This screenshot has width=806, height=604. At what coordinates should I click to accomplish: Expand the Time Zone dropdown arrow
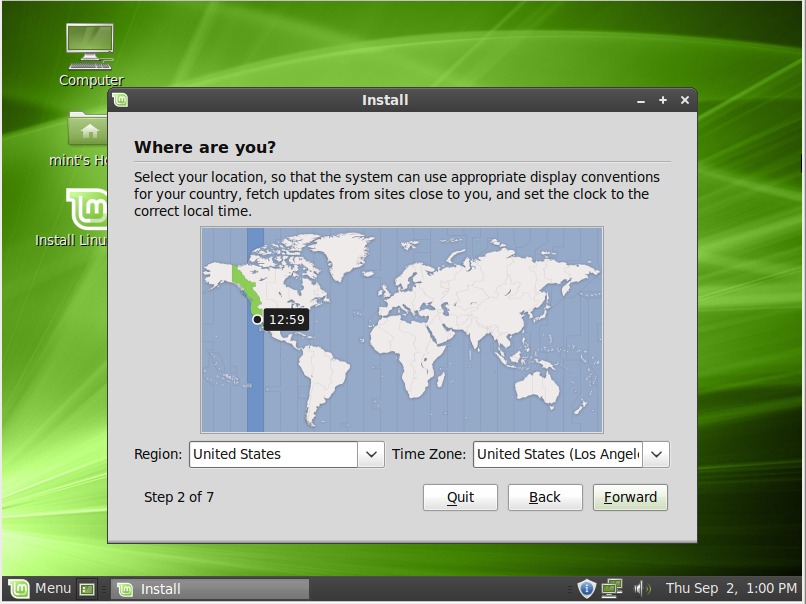click(x=656, y=454)
